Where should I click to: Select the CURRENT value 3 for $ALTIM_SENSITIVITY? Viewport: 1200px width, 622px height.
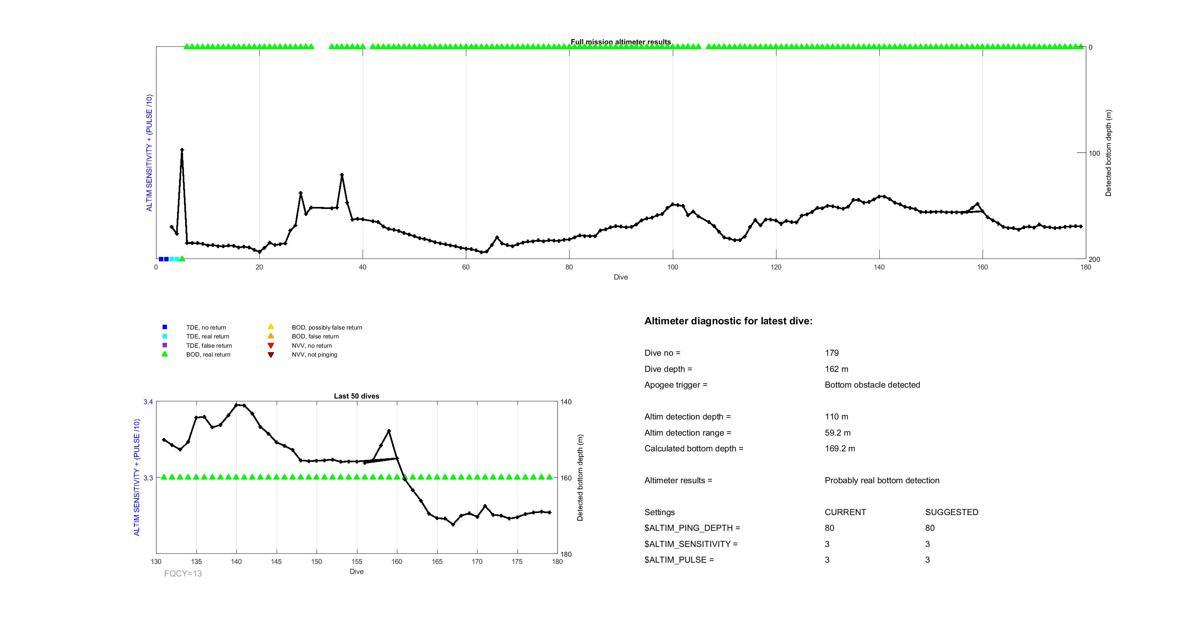tap(828, 544)
